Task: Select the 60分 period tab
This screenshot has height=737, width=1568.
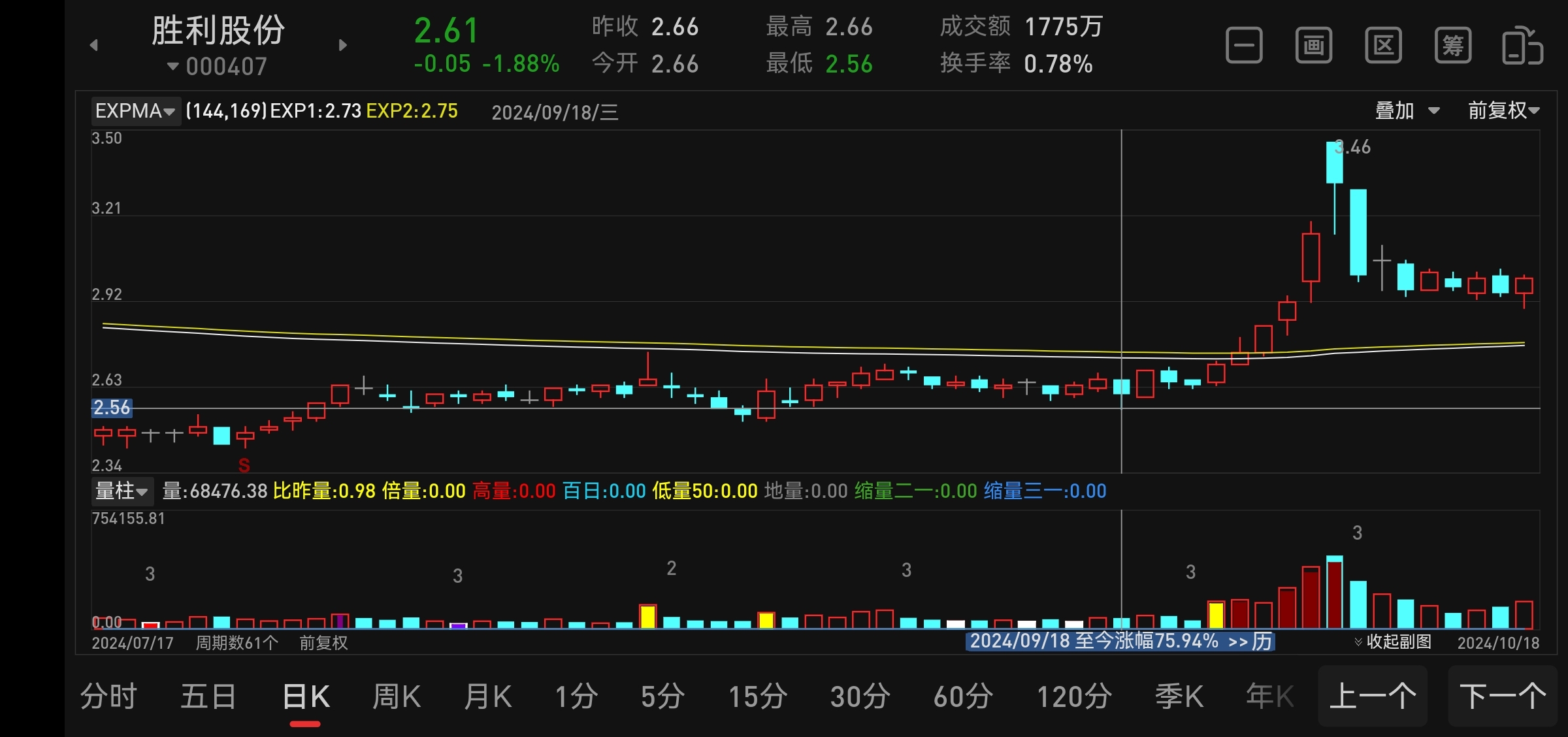Action: pyautogui.click(x=963, y=696)
